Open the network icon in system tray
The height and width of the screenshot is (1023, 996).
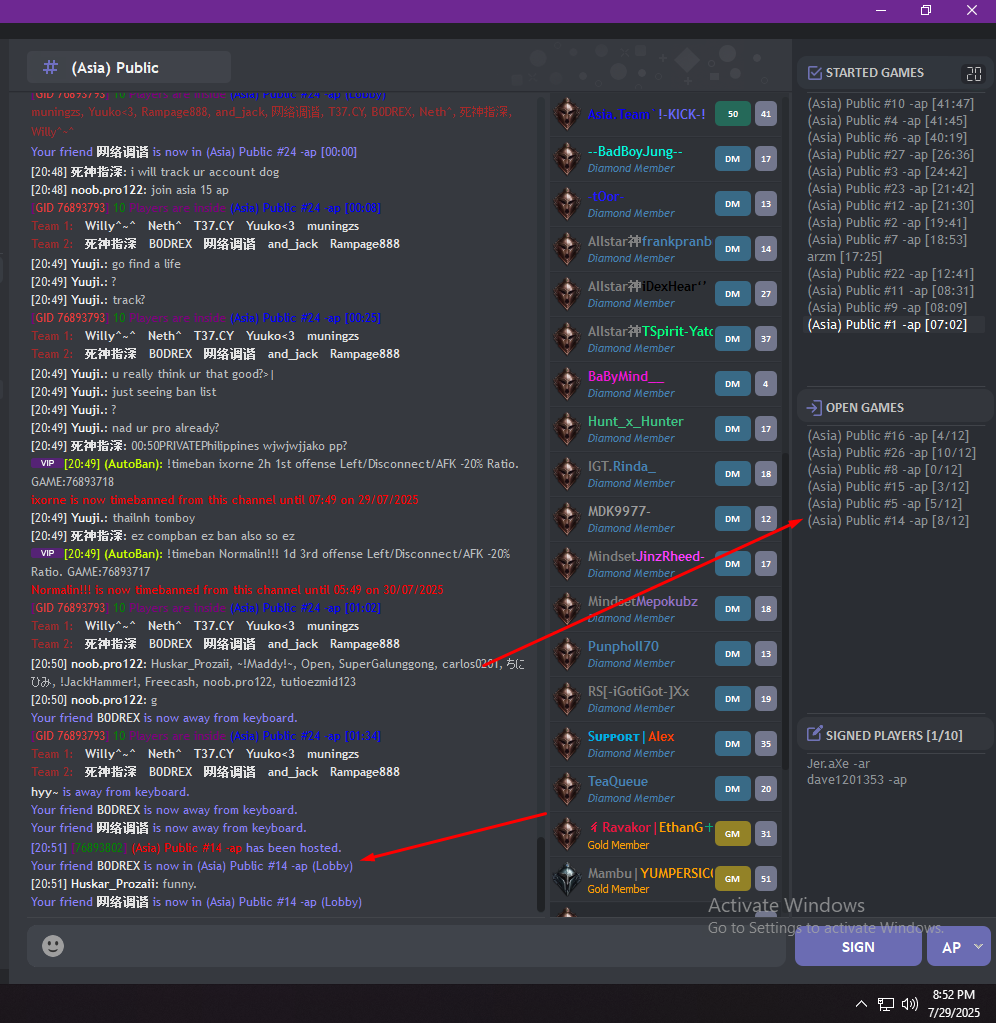point(886,1004)
